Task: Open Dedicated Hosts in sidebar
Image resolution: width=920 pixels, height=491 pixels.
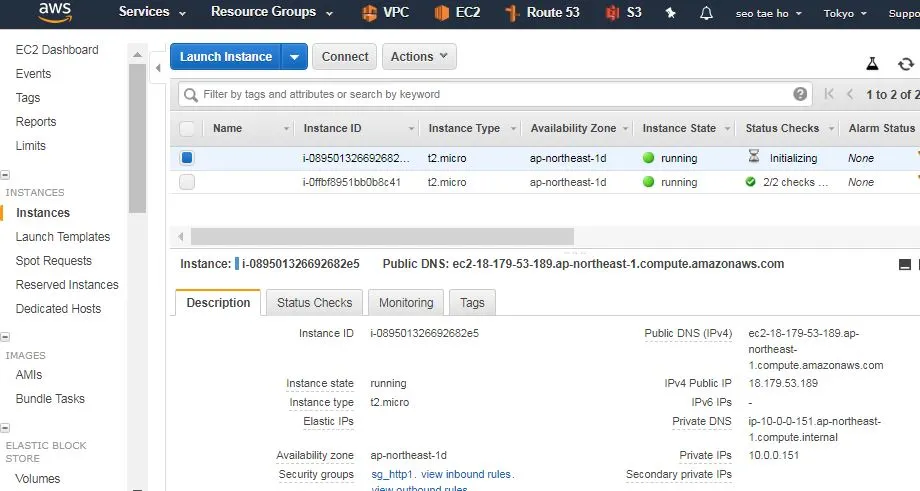Action: 58,309
